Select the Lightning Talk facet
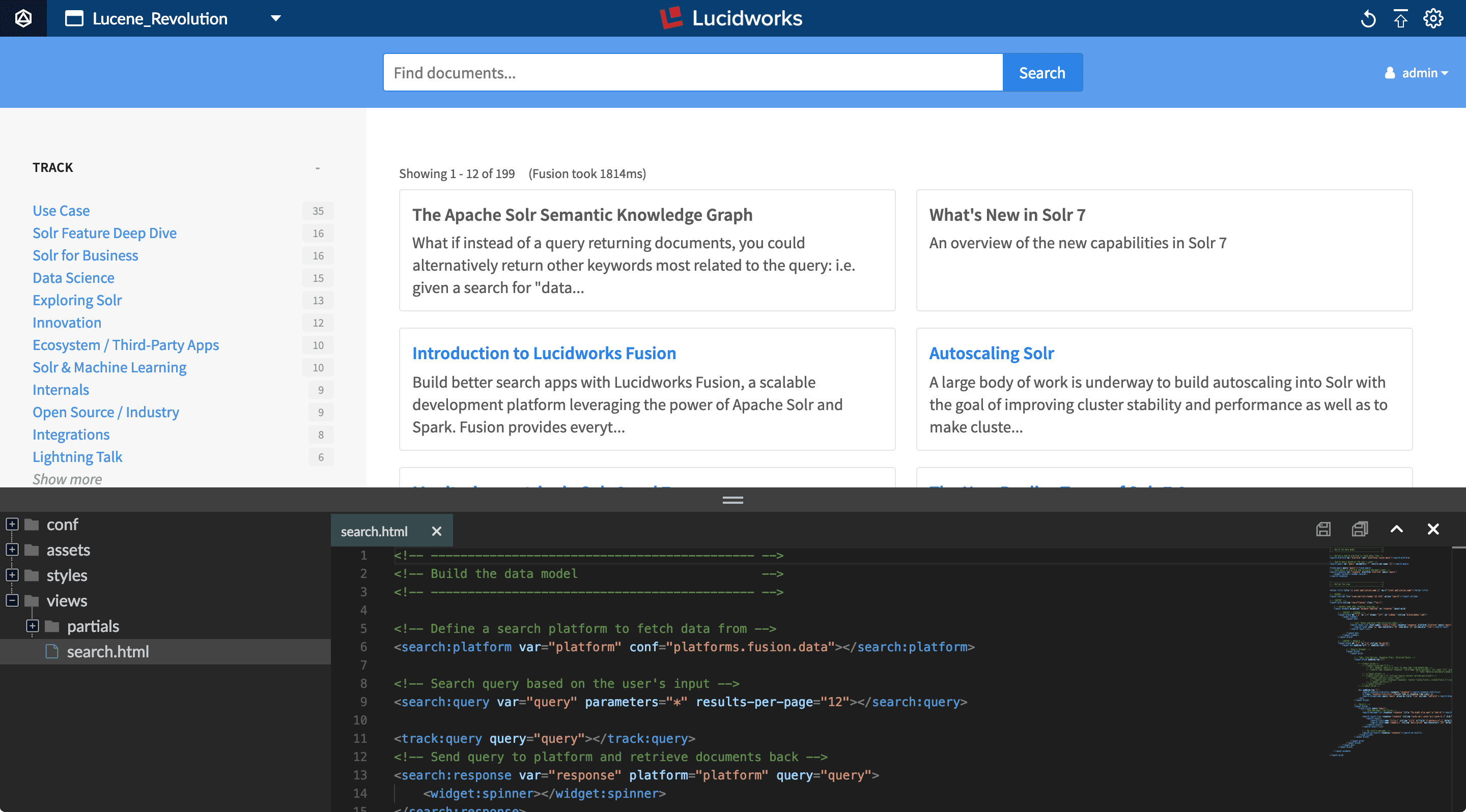This screenshot has width=1466, height=812. tap(77, 456)
